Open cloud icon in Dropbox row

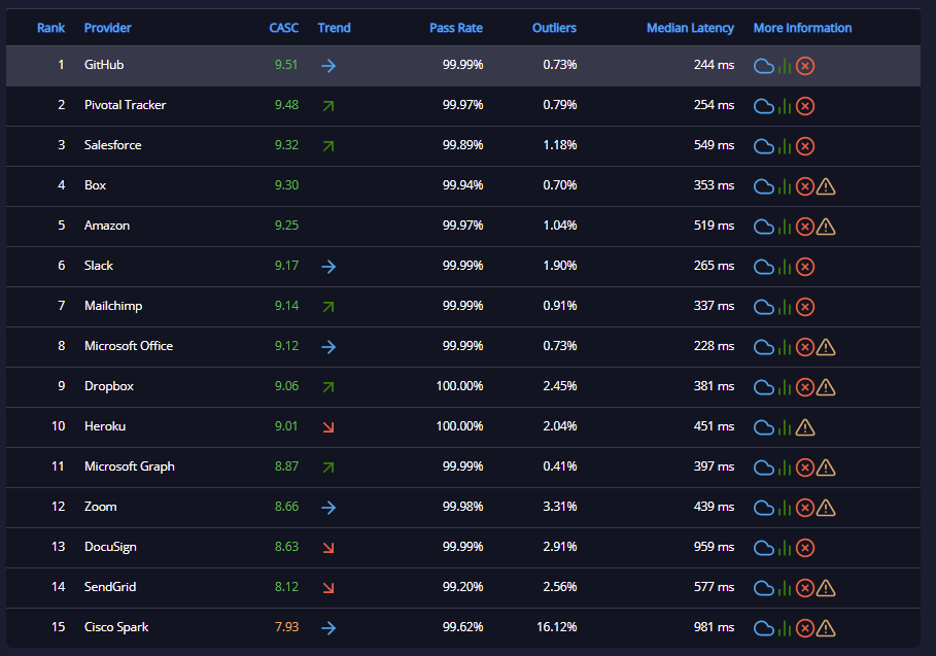point(763,387)
